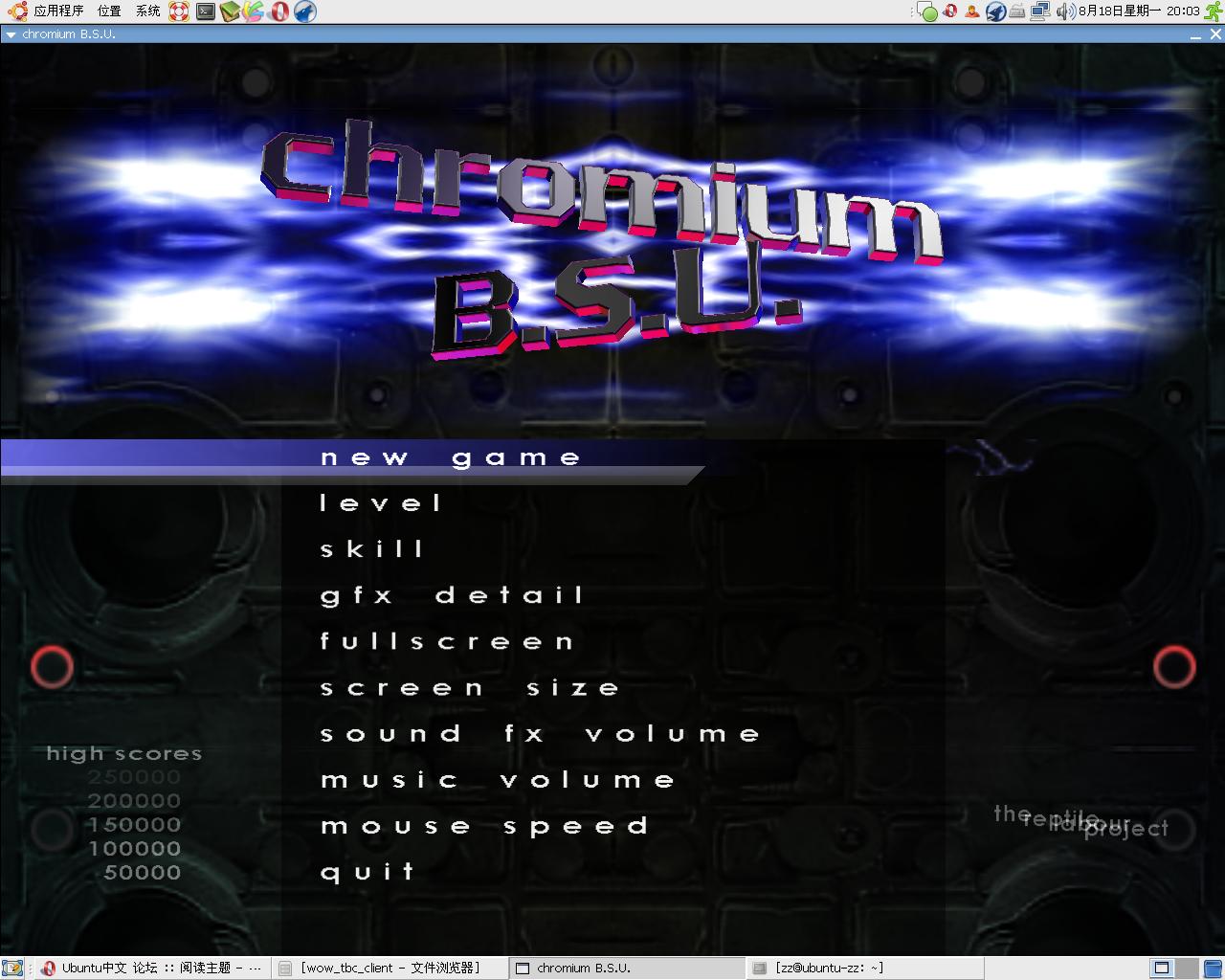Select the level option in game menu
The height and width of the screenshot is (980, 1225).
381,503
